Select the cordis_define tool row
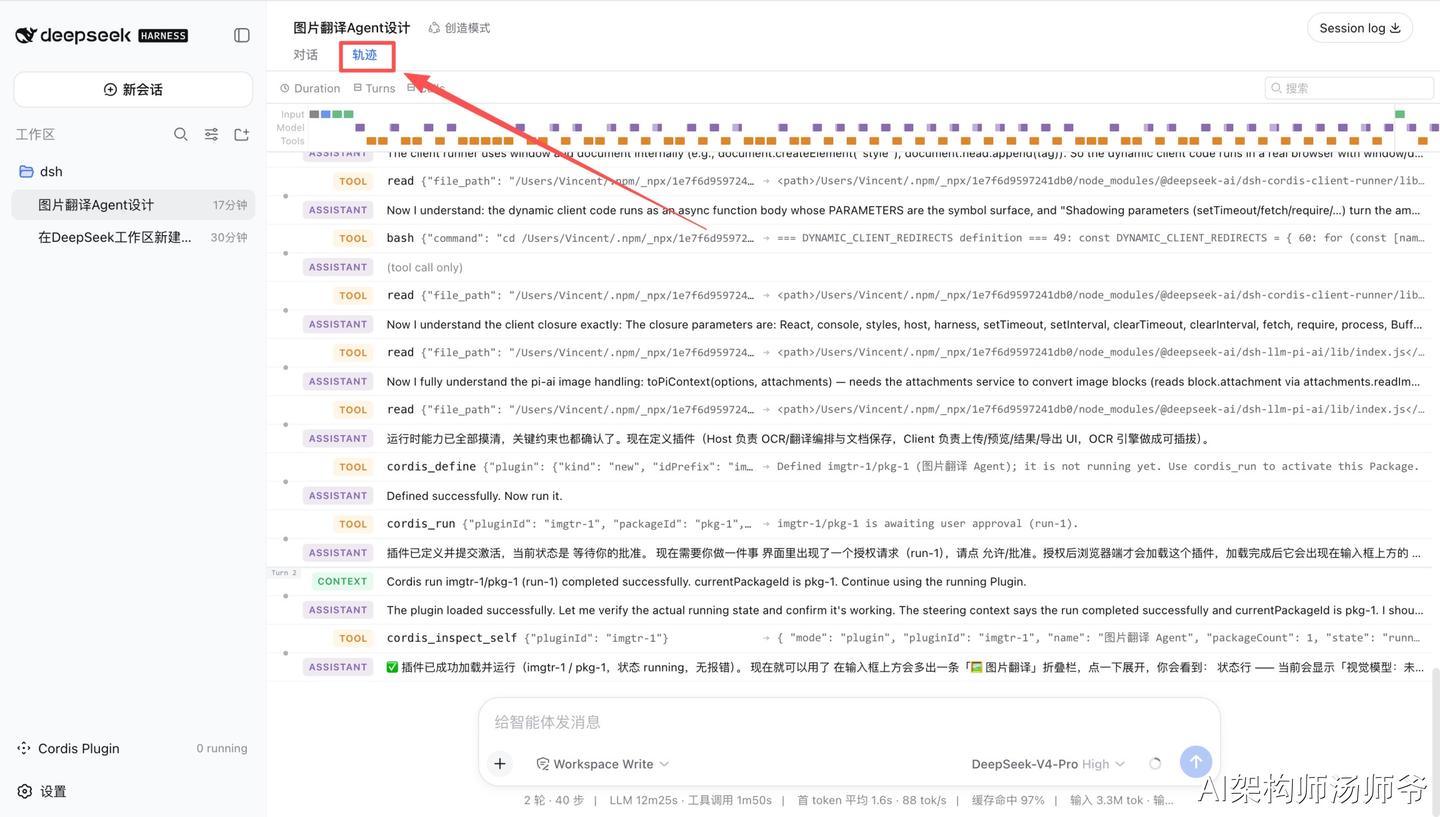The width and height of the screenshot is (1440, 817). (849, 467)
